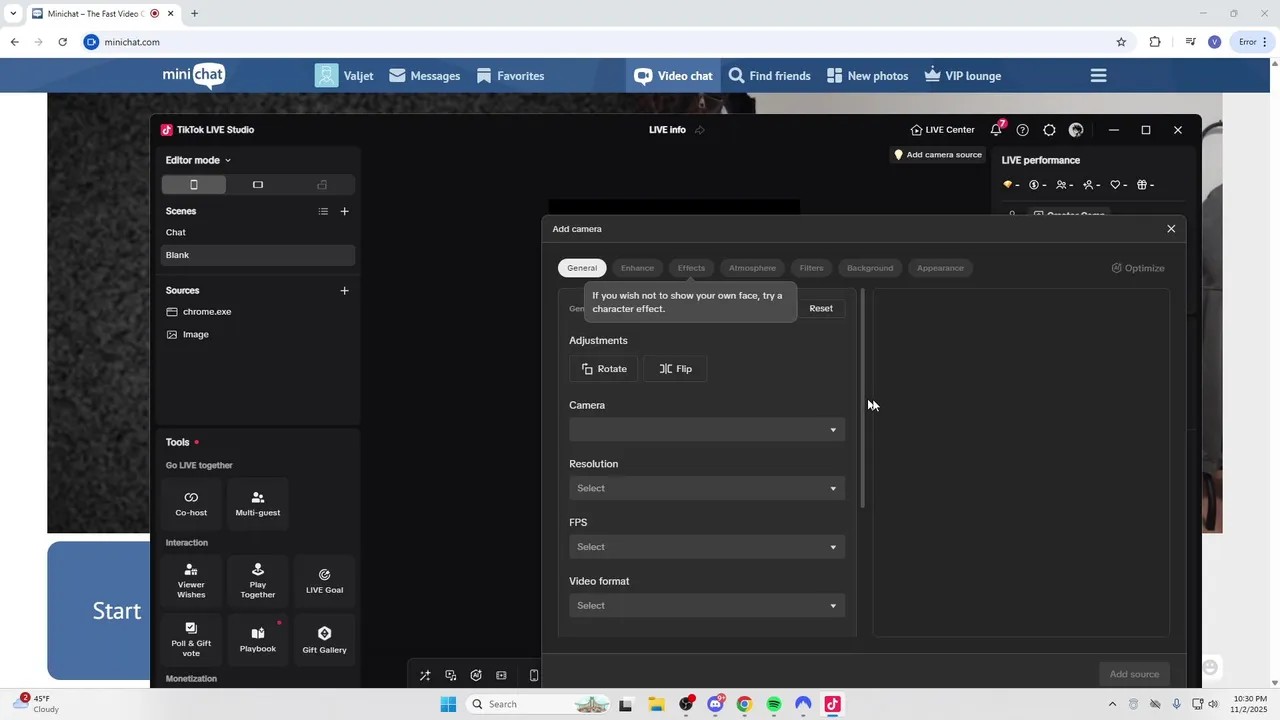Switch to the Enhance tab
Viewport: 1280px width, 720px height.
pyautogui.click(x=637, y=268)
